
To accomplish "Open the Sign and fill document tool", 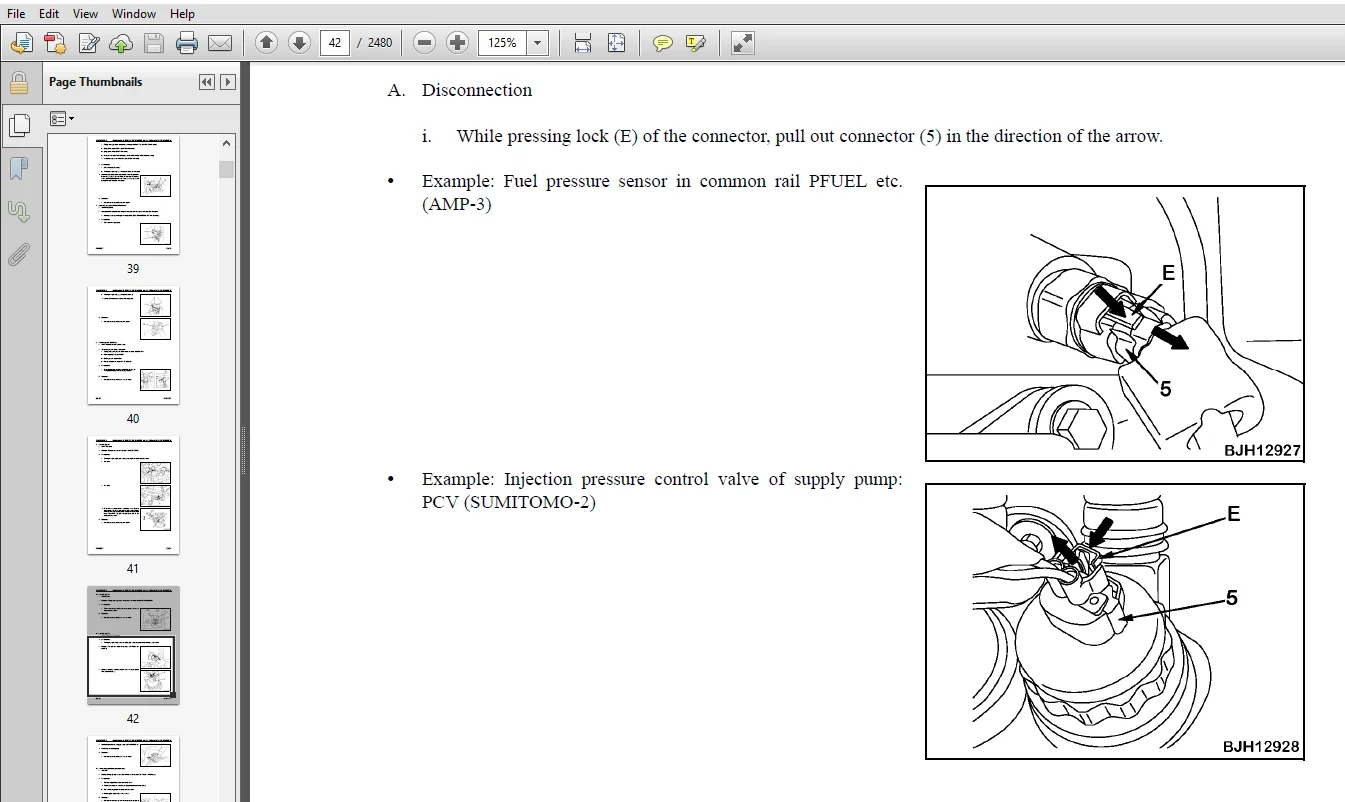I will pyautogui.click(x=89, y=43).
